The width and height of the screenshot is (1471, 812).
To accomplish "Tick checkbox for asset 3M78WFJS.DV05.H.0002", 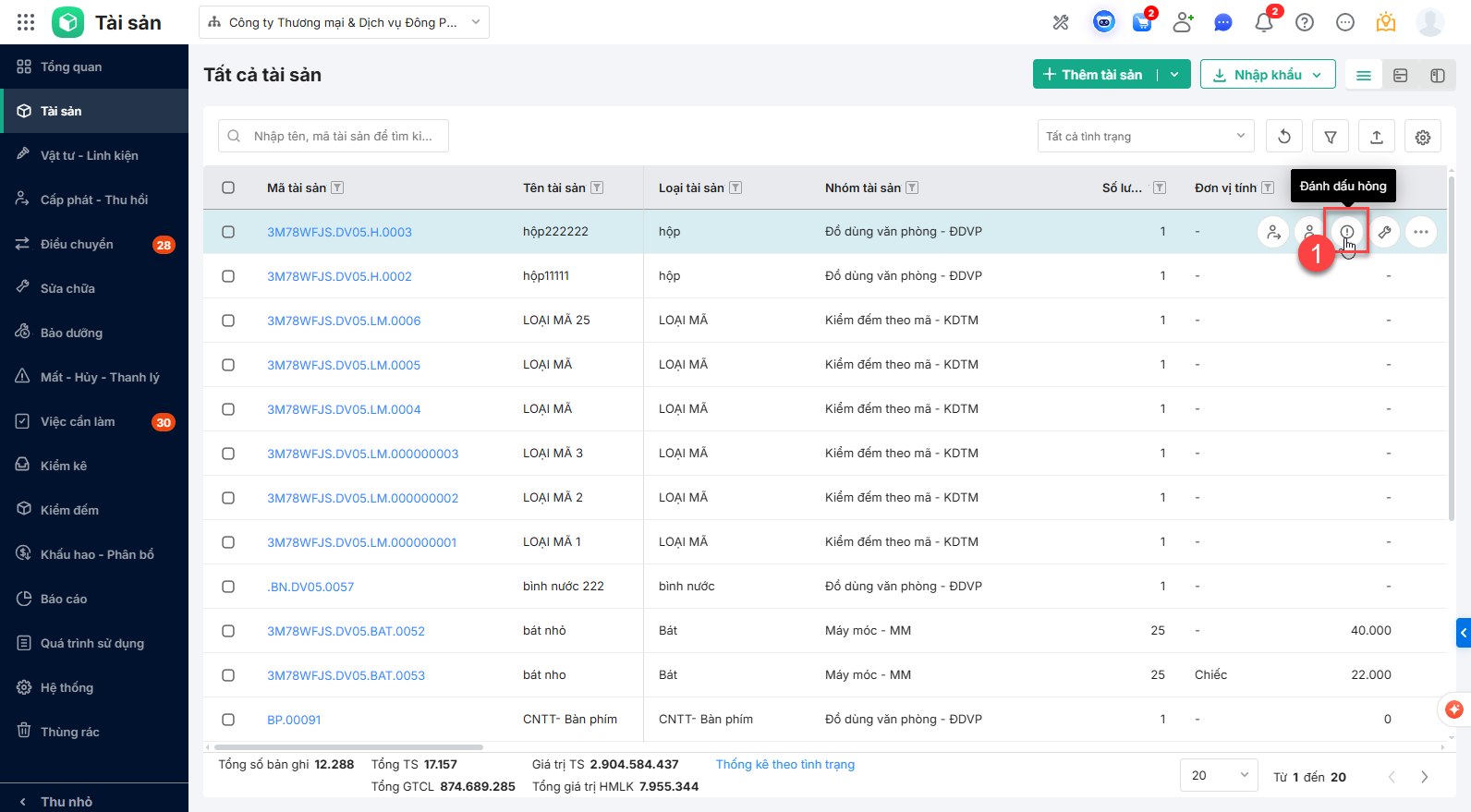I will 228,276.
